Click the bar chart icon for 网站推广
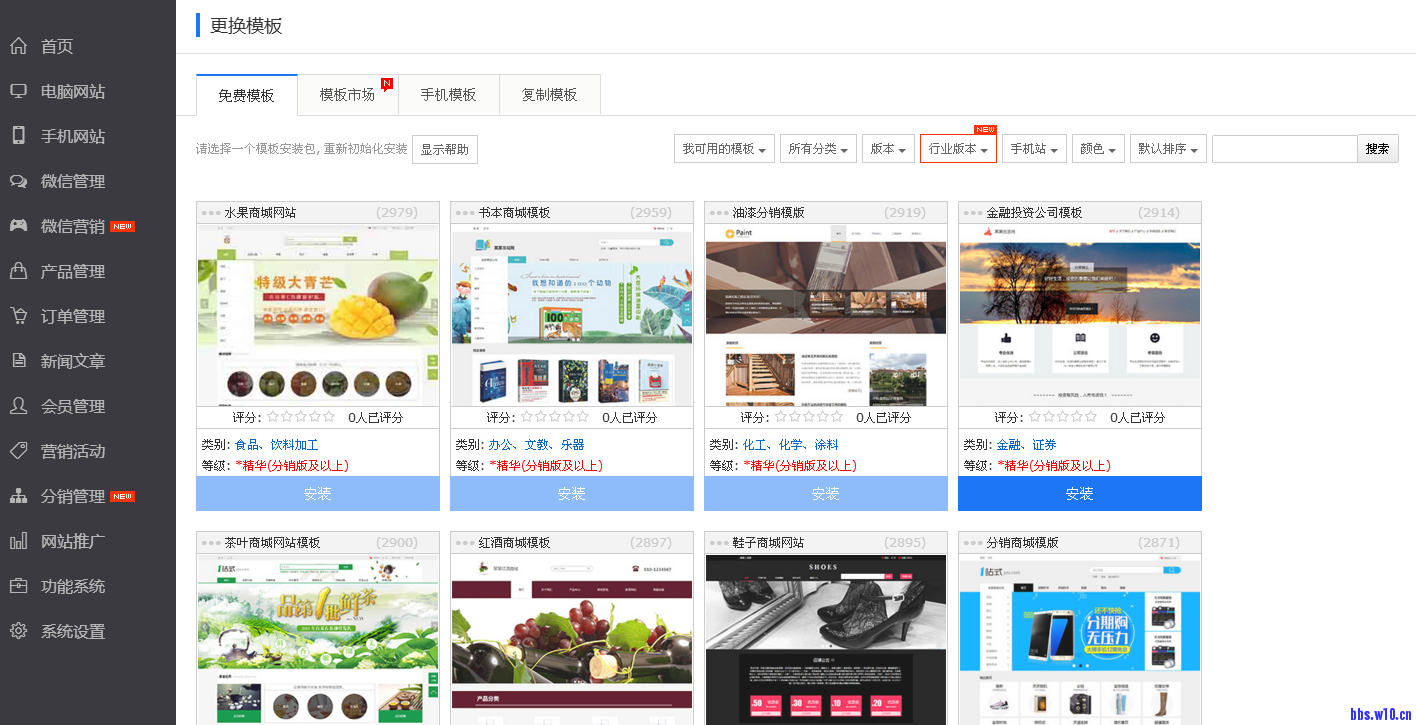The width and height of the screenshot is (1416, 725). (x=18, y=541)
